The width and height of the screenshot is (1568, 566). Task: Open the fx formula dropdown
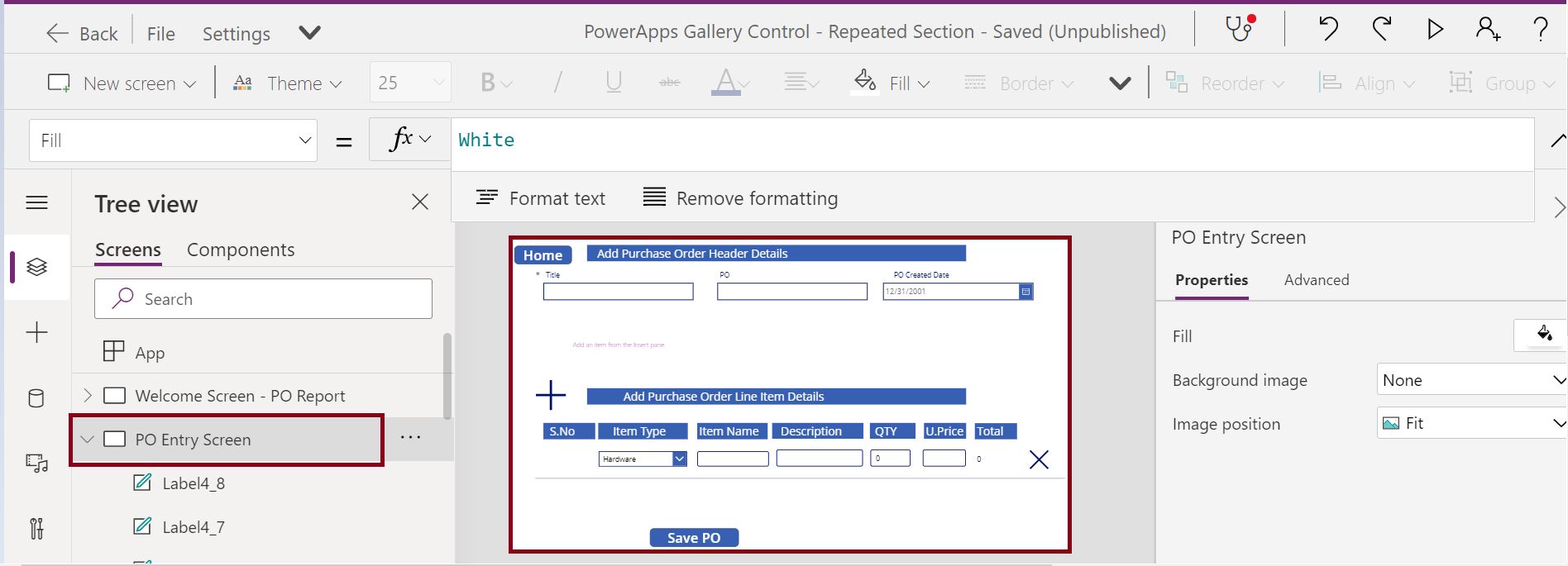410,139
